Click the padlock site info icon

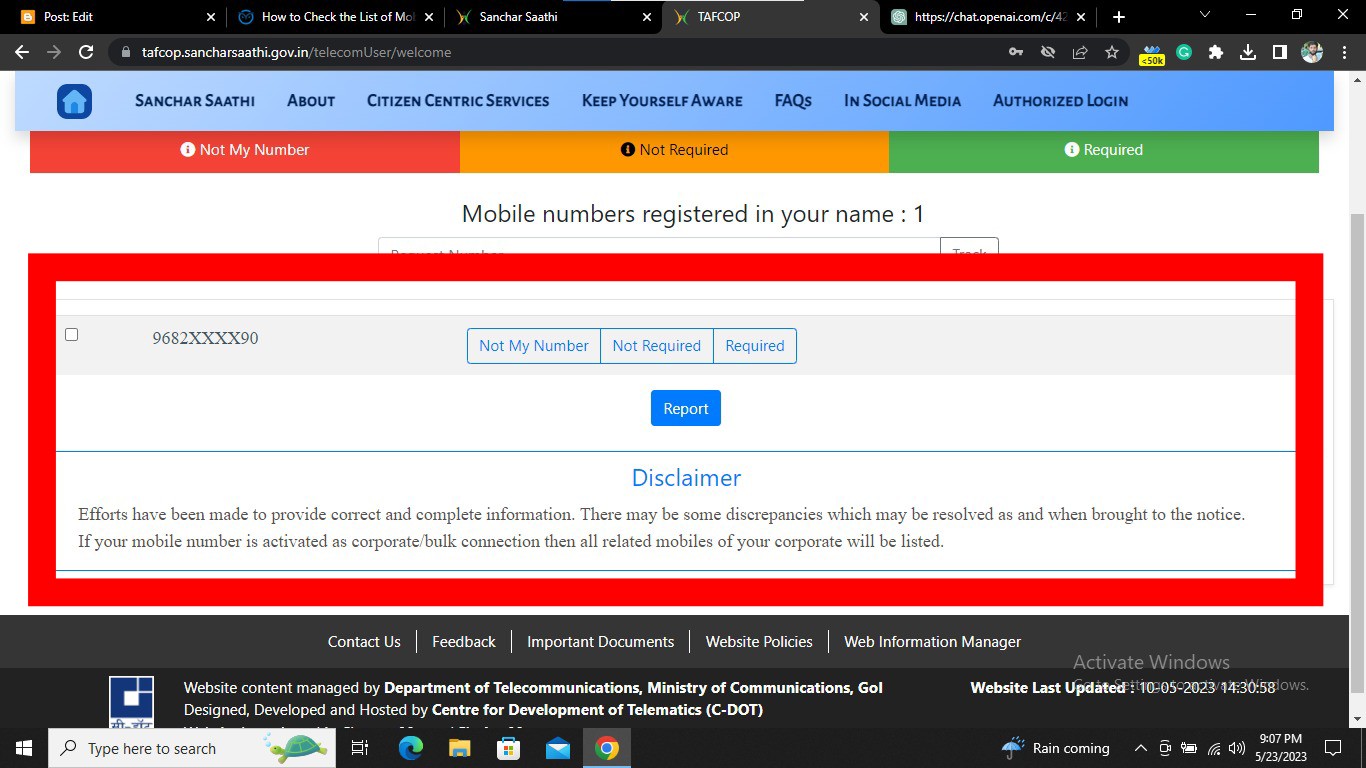(124, 52)
